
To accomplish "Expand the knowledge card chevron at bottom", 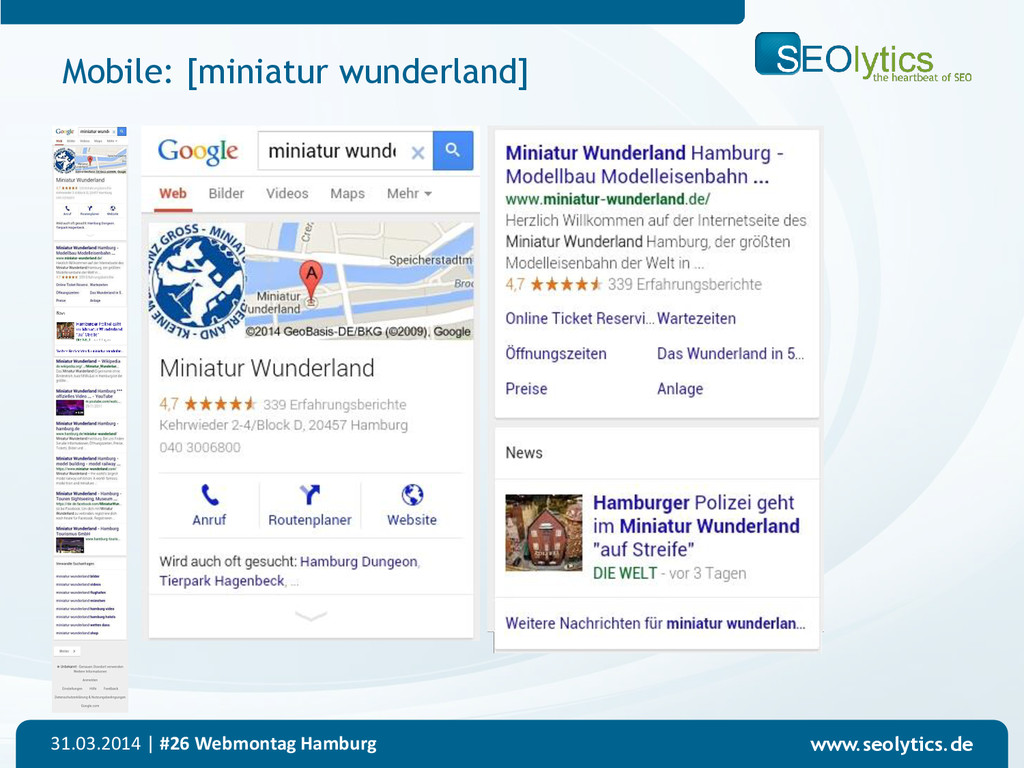I will pos(311,616).
